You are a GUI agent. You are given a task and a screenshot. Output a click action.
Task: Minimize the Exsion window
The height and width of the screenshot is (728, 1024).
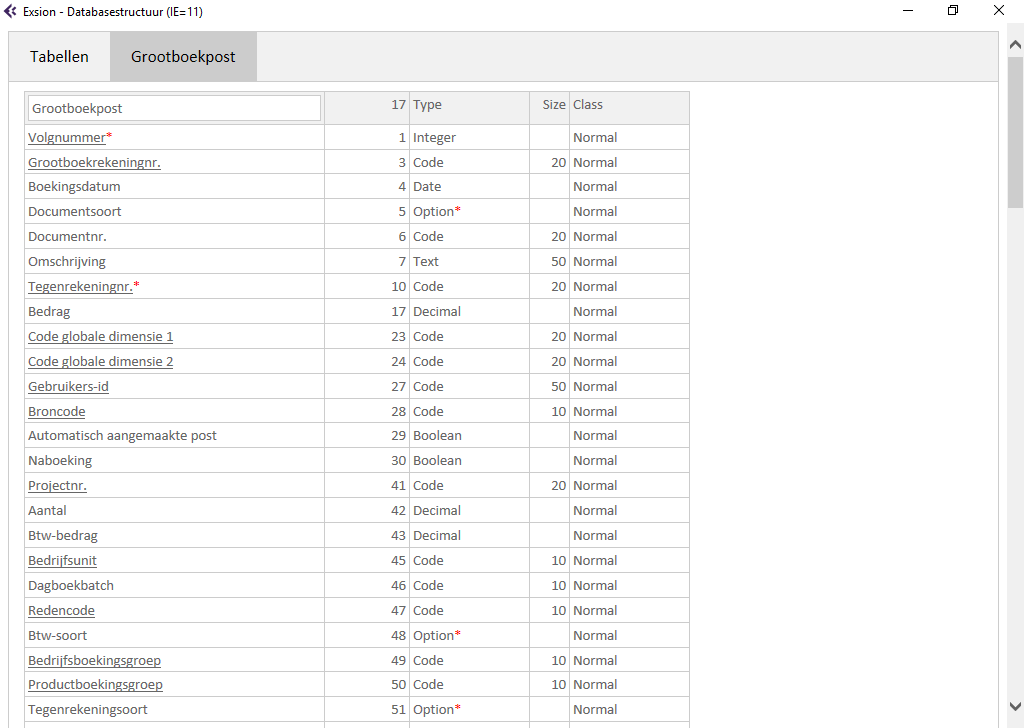point(908,10)
